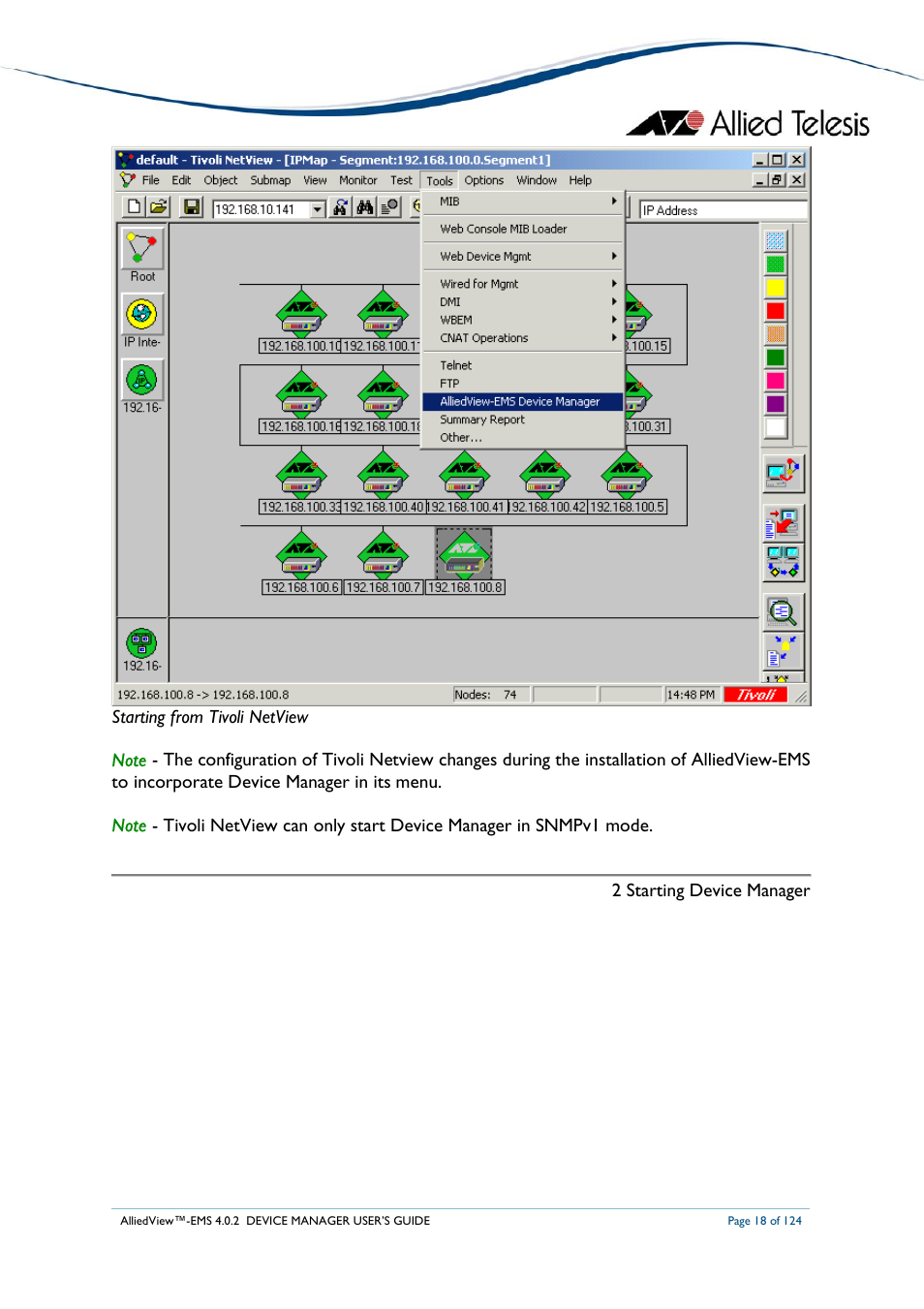Image resolution: width=924 pixels, height=1309 pixels.
Task: Choose Web Console MIB Loader
Action: point(523,229)
